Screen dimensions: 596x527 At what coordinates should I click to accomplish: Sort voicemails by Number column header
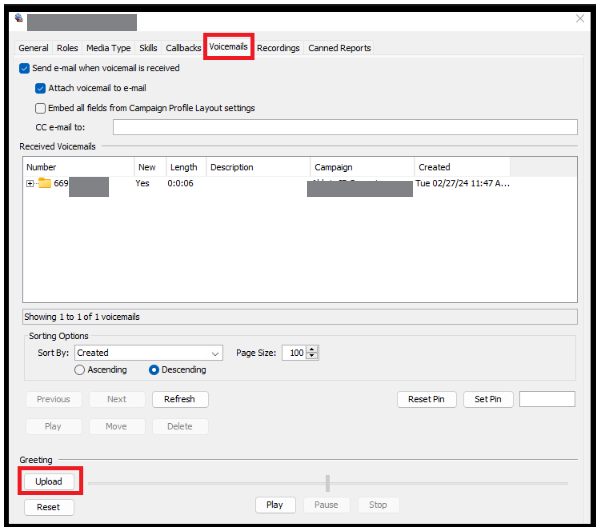tap(78, 167)
